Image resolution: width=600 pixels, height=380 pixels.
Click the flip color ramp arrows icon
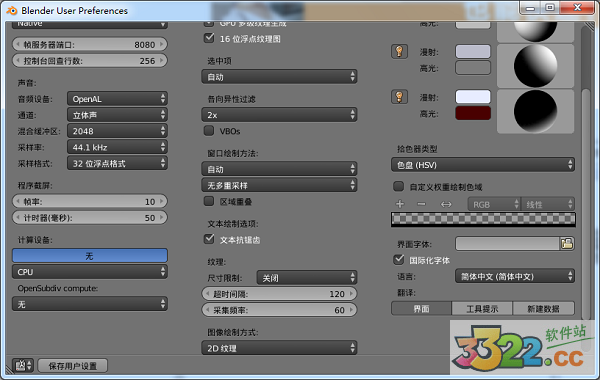(x=446, y=204)
